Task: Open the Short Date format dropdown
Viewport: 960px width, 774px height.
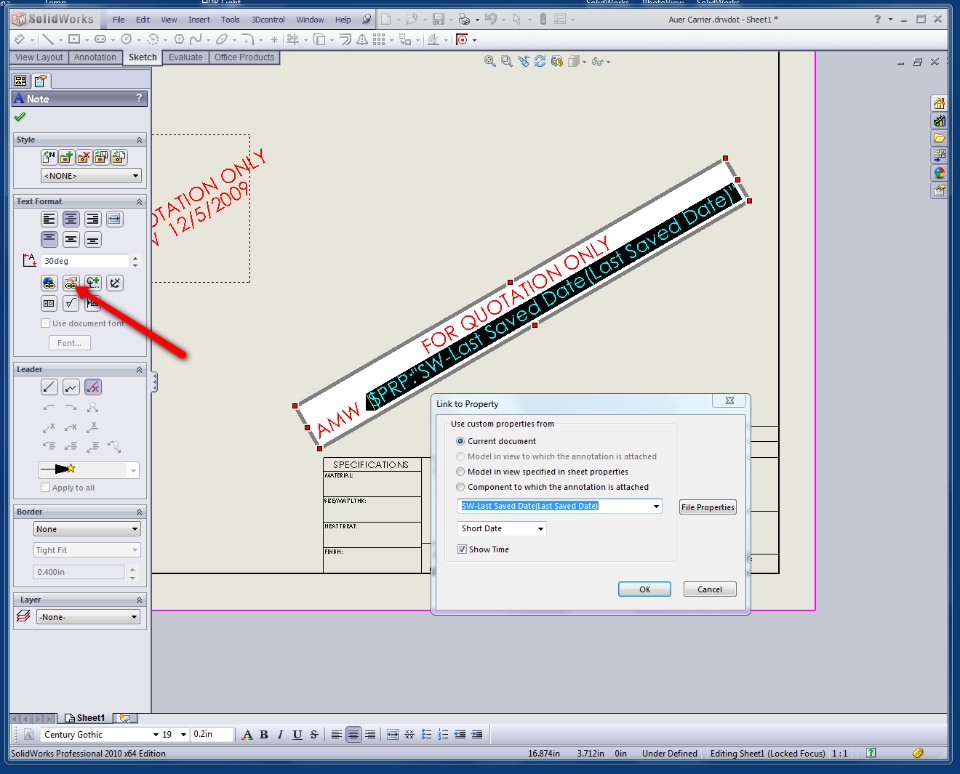Action: coord(540,528)
